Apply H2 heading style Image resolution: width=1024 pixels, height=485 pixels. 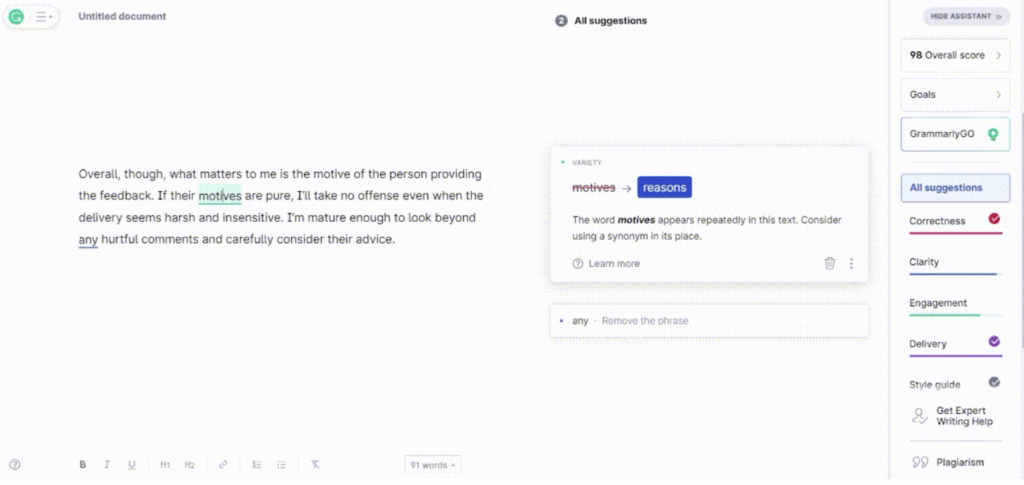click(x=189, y=465)
